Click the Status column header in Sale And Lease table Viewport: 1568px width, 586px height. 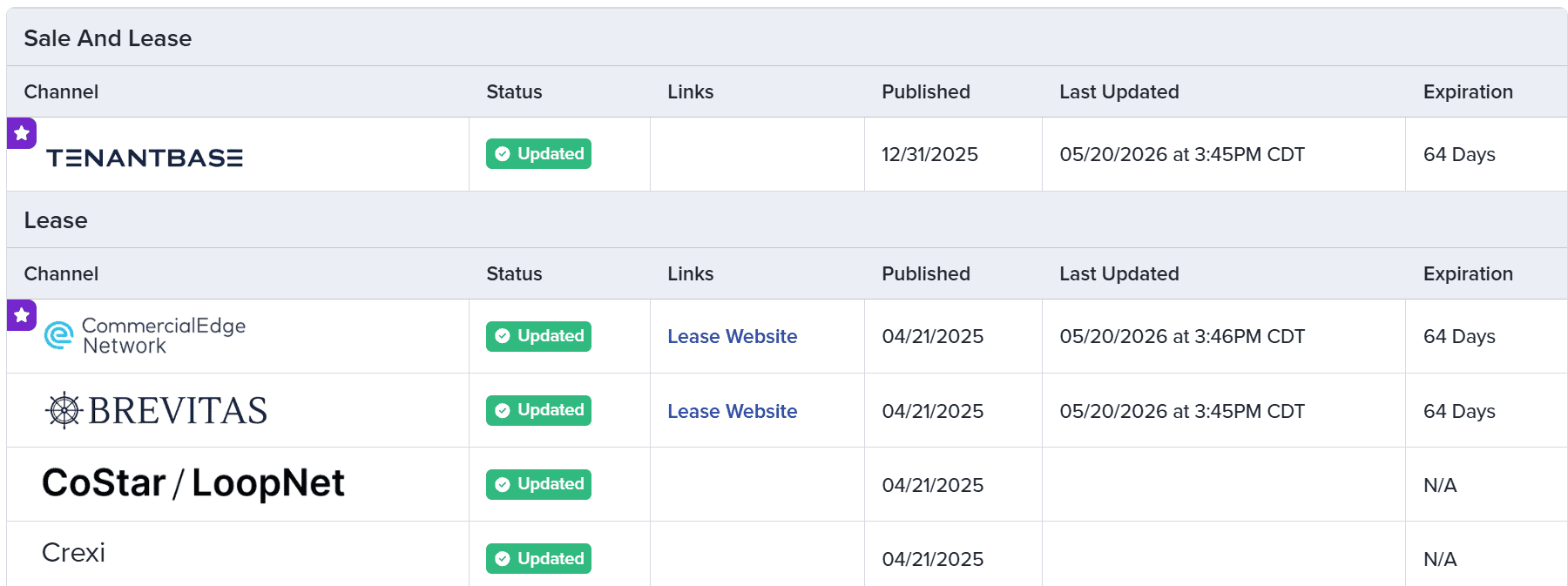(x=514, y=91)
